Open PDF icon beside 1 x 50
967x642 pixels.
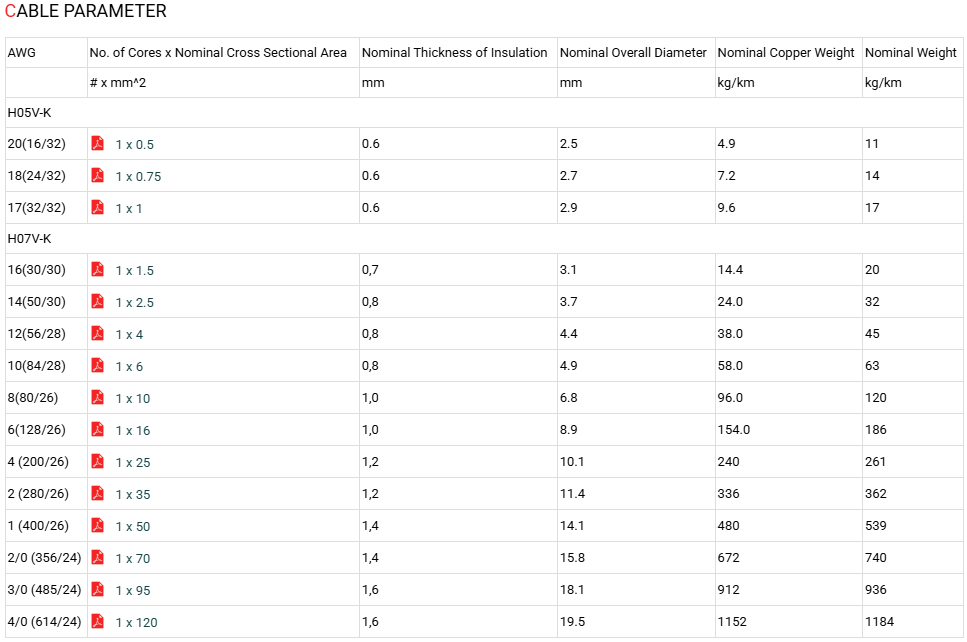pos(97,525)
